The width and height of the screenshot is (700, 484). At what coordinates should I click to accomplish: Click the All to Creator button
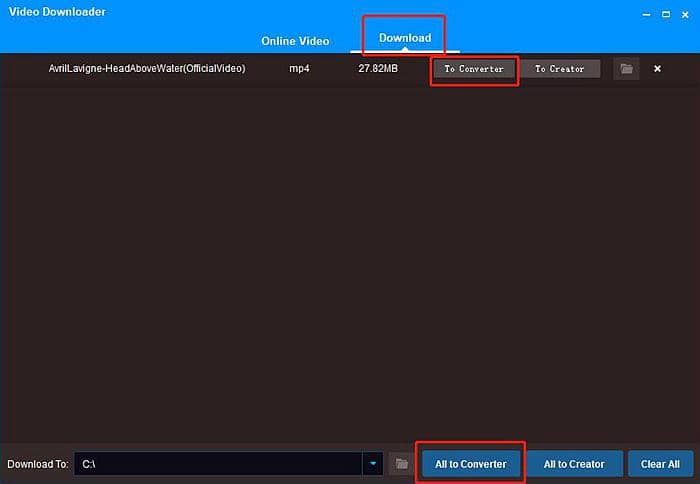(574, 464)
